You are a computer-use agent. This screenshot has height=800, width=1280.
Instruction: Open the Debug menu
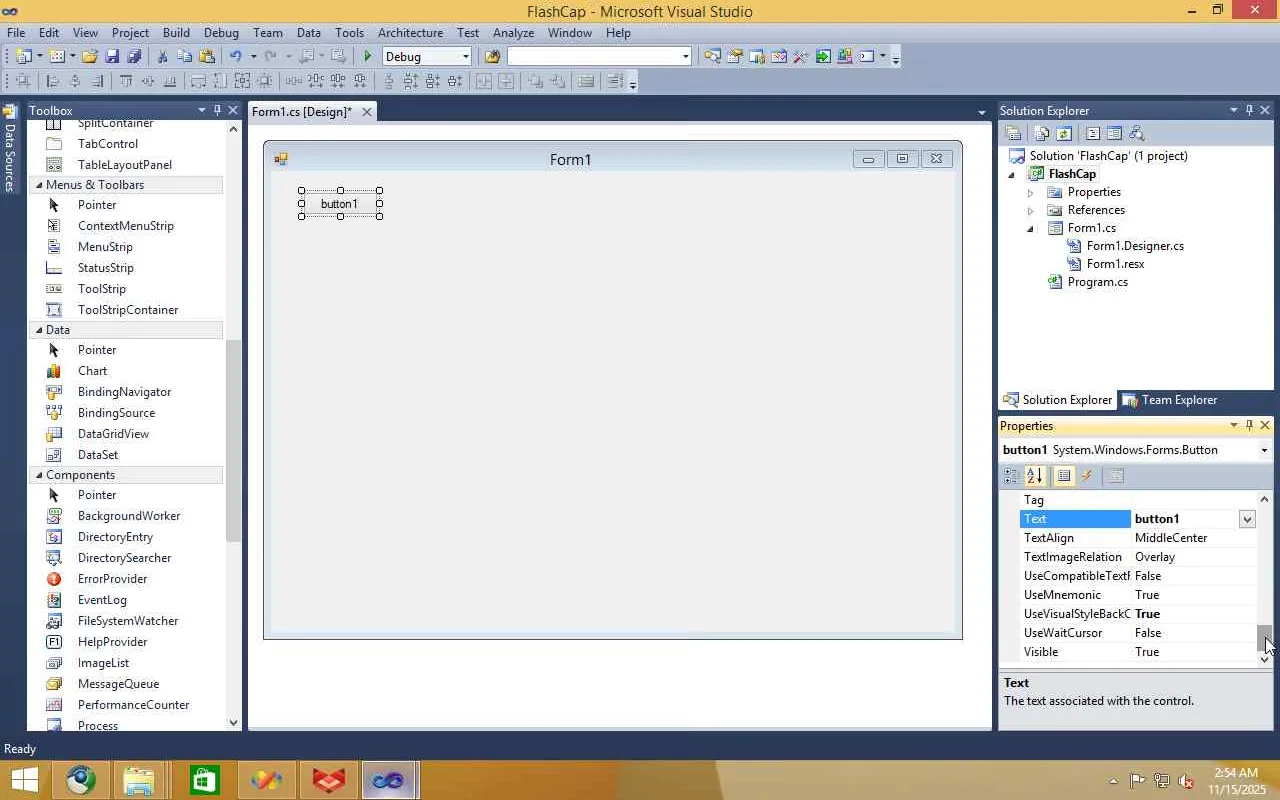tap(221, 33)
